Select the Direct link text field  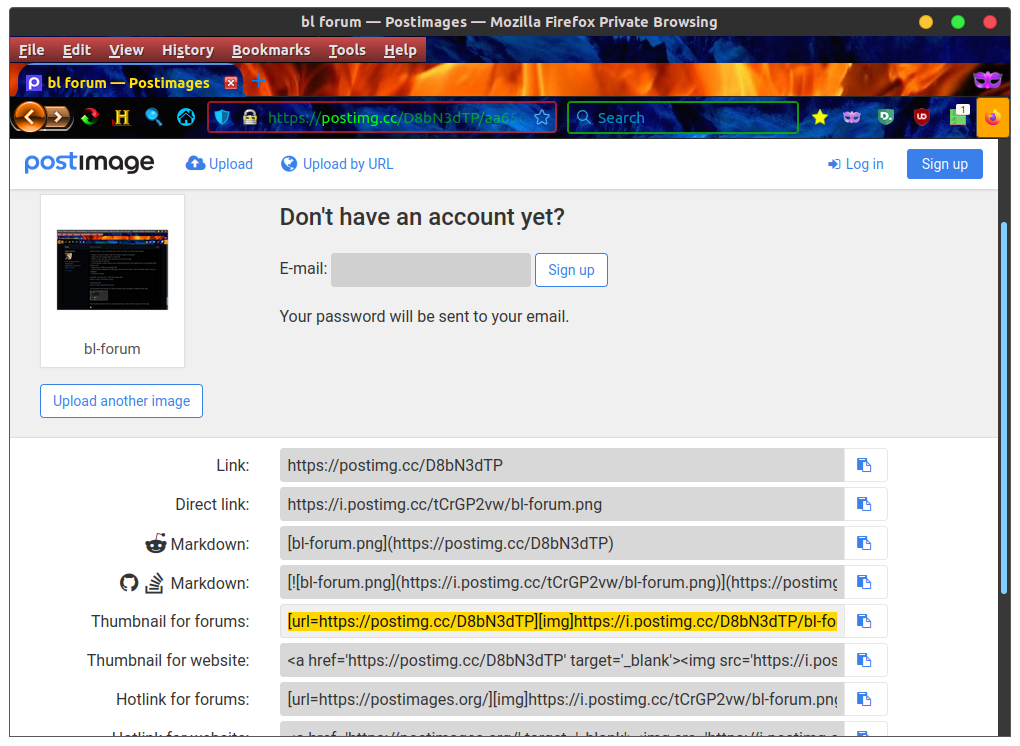click(x=562, y=504)
